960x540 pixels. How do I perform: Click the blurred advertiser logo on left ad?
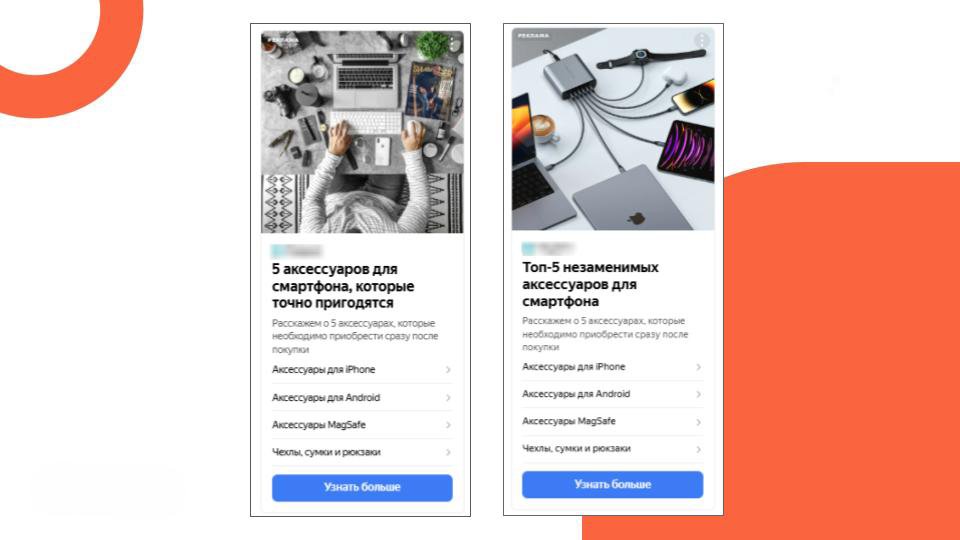point(297,250)
